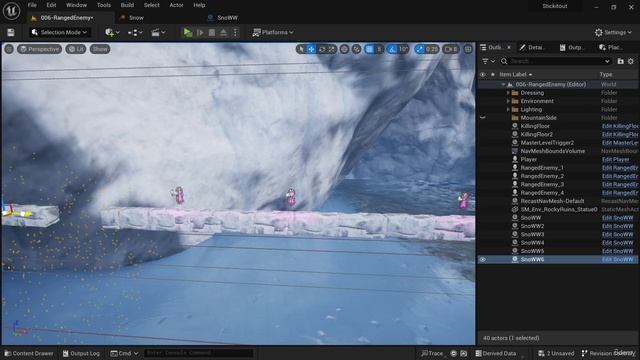
Task: Open the Actor menu
Action: click(176, 5)
